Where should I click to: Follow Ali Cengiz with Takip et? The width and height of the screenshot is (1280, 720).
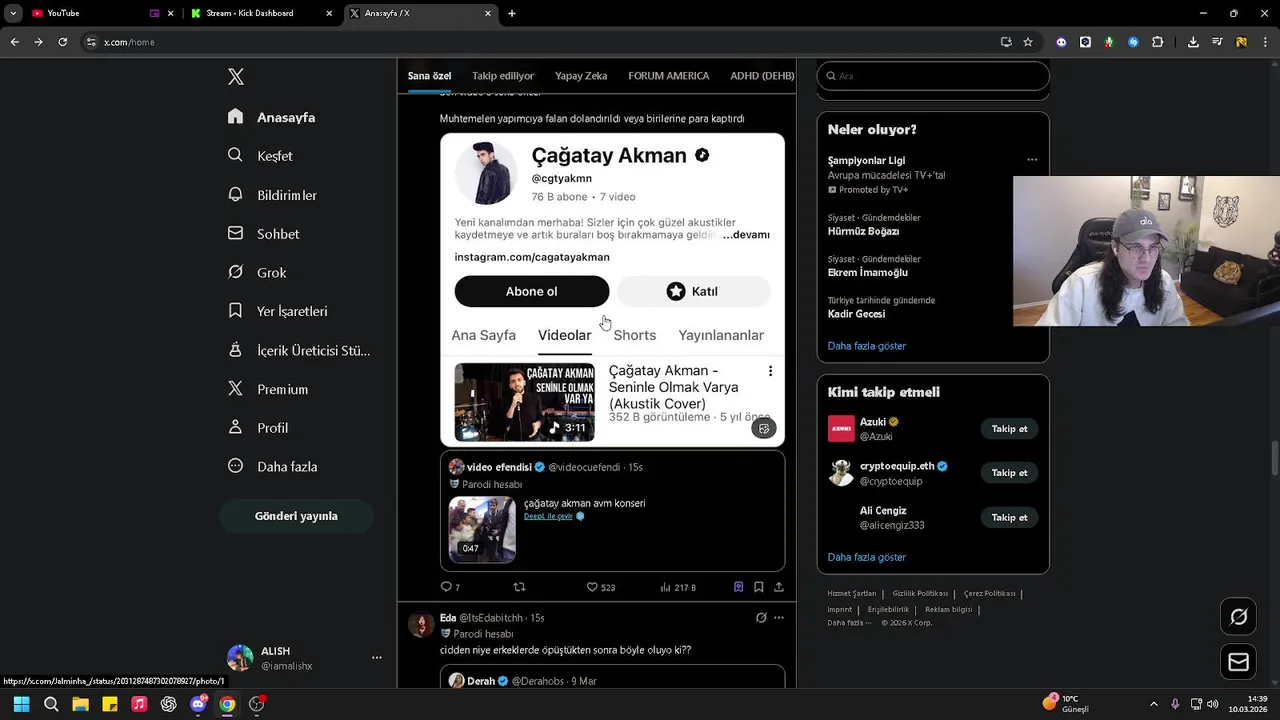1009,518
